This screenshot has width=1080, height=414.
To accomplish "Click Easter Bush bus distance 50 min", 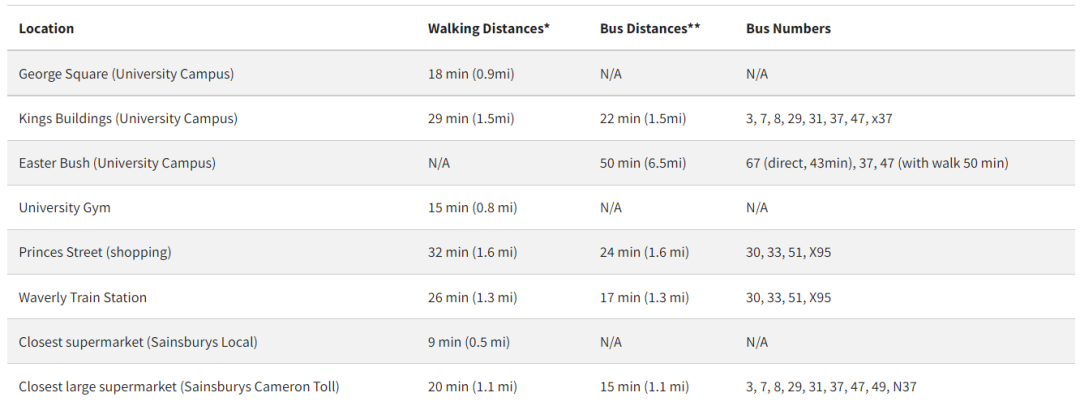I will click(x=642, y=163).
